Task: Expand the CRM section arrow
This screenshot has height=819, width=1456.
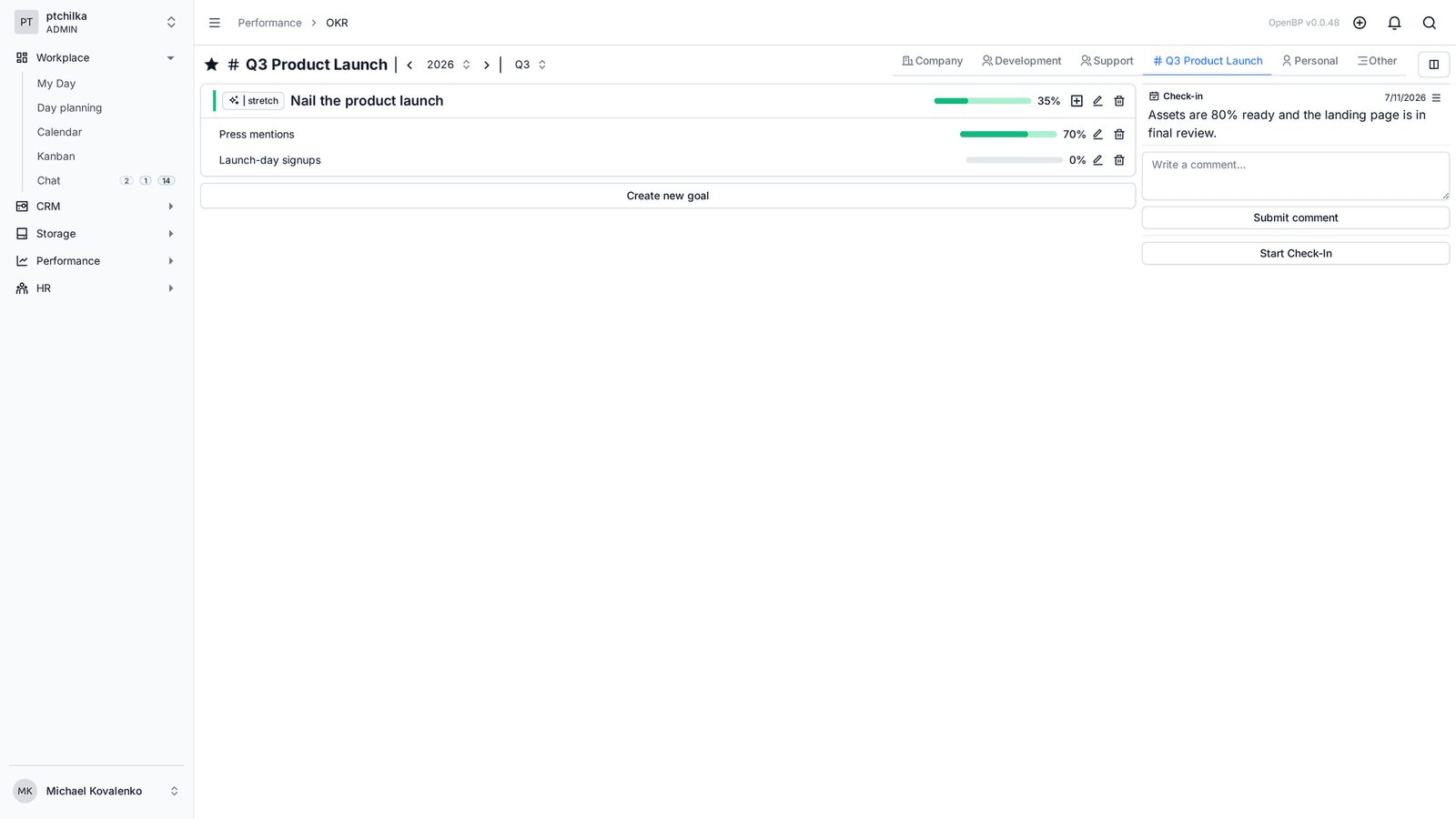Action: 170,207
